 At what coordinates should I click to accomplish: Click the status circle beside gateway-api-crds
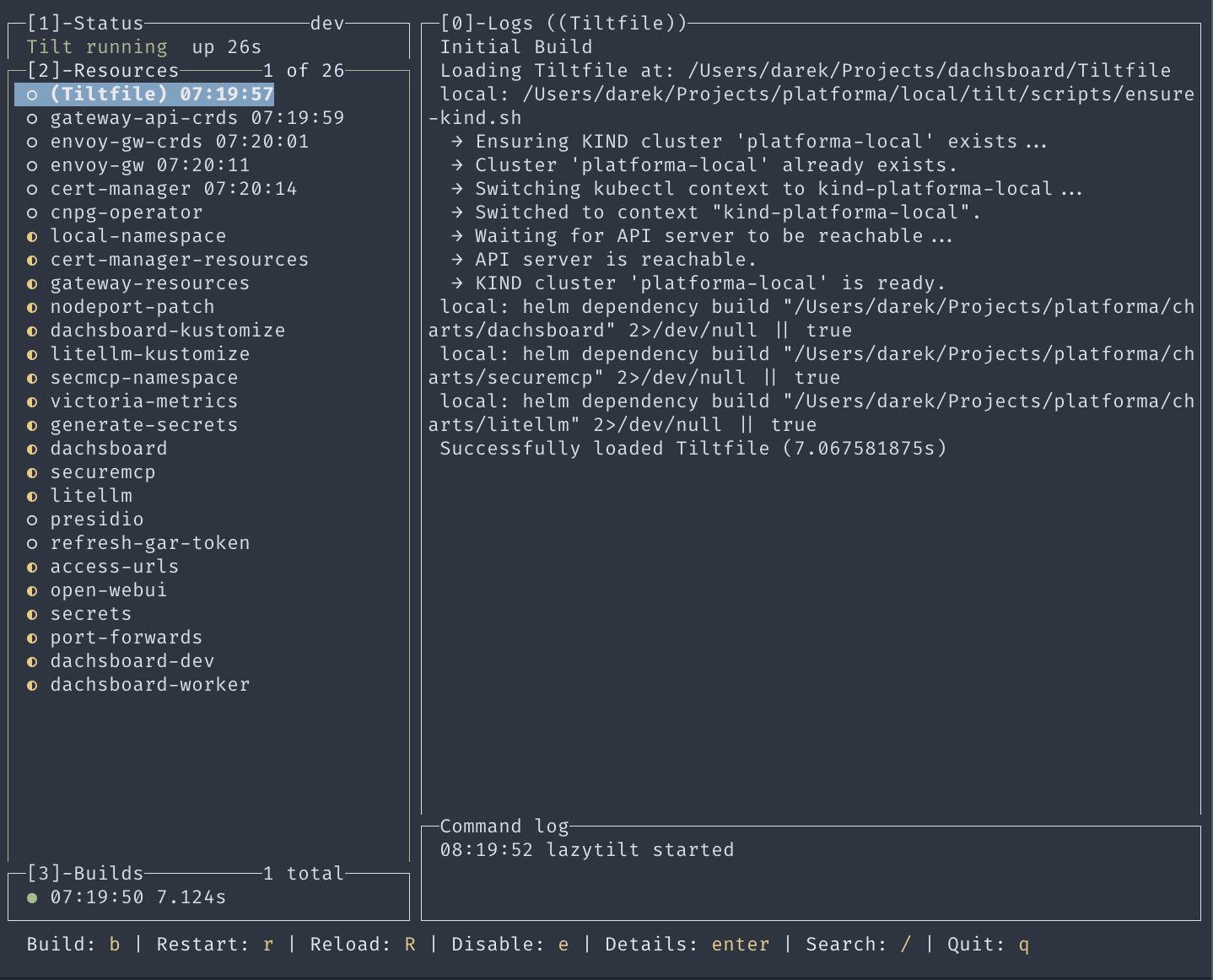point(32,119)
